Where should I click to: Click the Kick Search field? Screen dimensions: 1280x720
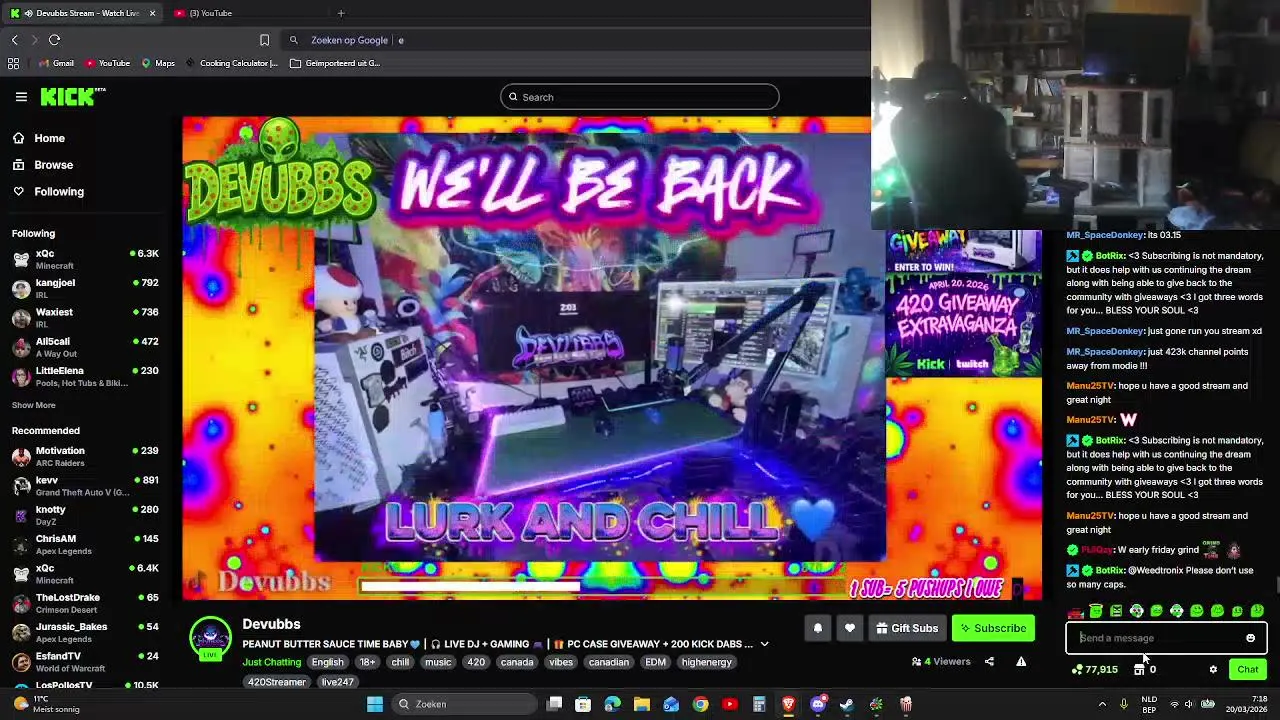[x=640, y=97]
